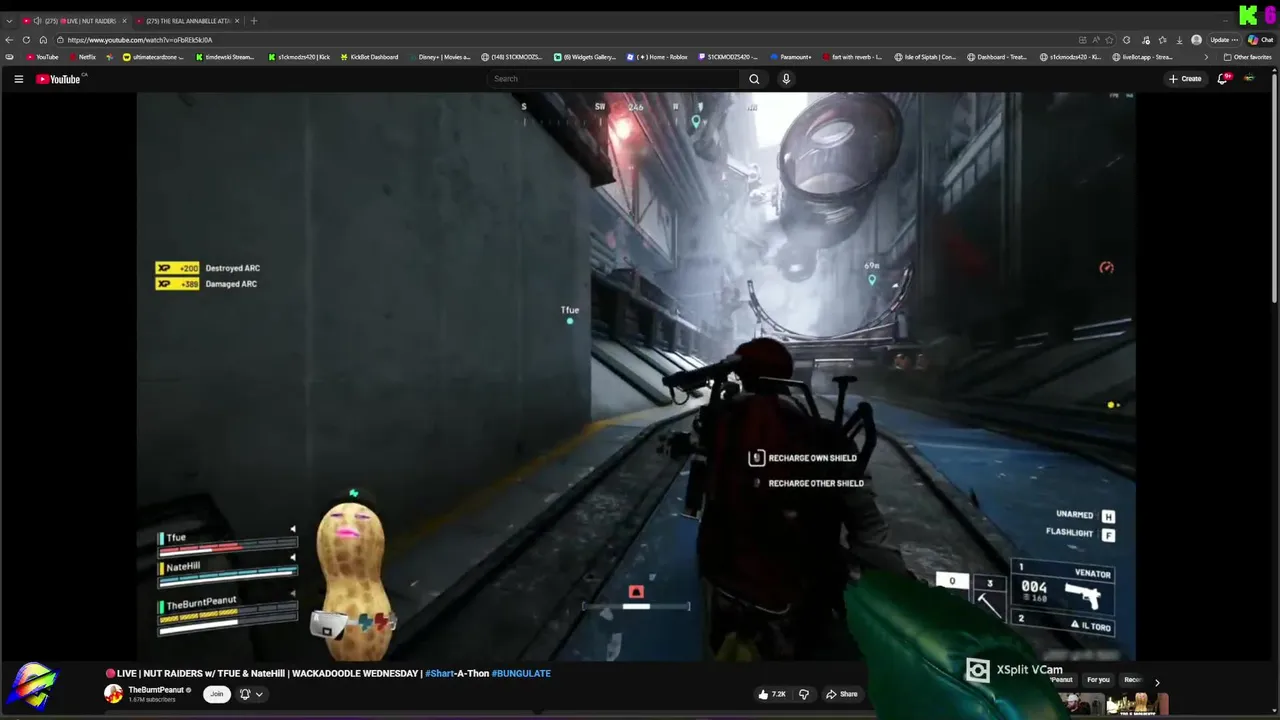Image resolution: width=1280 pixels, height=720 pixels.
Task: Select the For you chip
Action: 1098,680
